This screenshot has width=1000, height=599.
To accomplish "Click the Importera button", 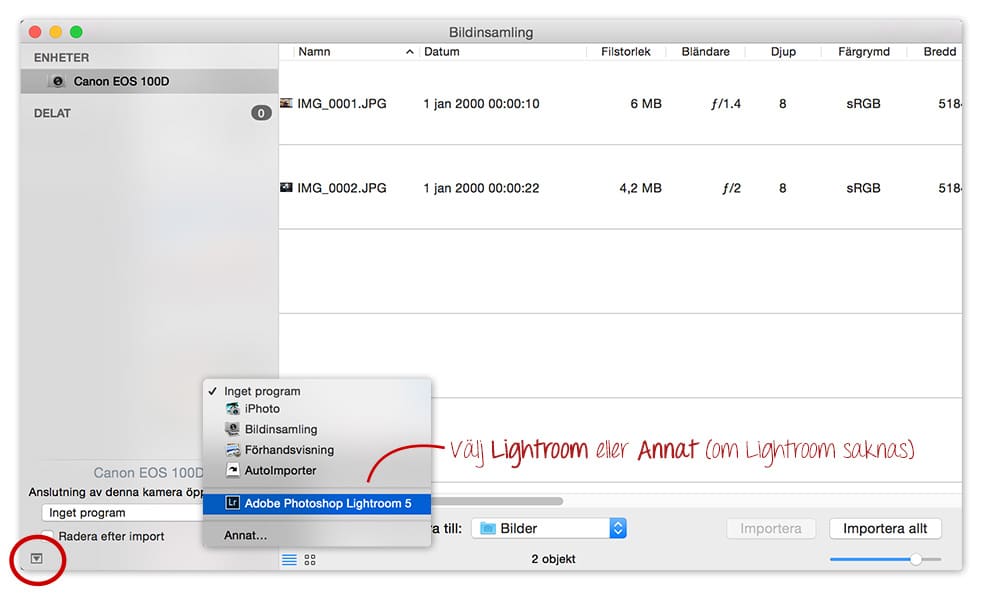I will [770, 528].
